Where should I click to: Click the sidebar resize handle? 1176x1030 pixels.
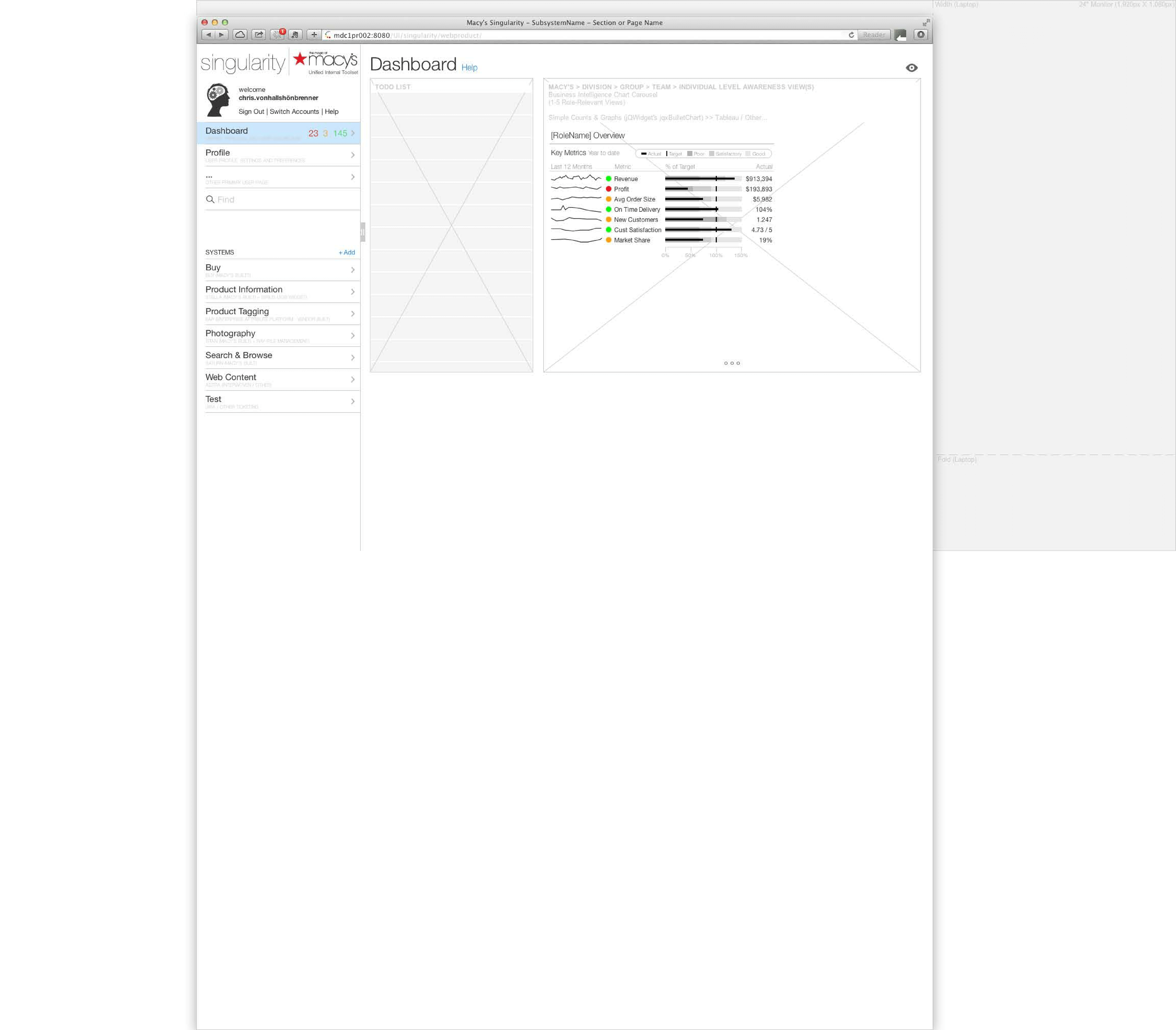[363, 232]
